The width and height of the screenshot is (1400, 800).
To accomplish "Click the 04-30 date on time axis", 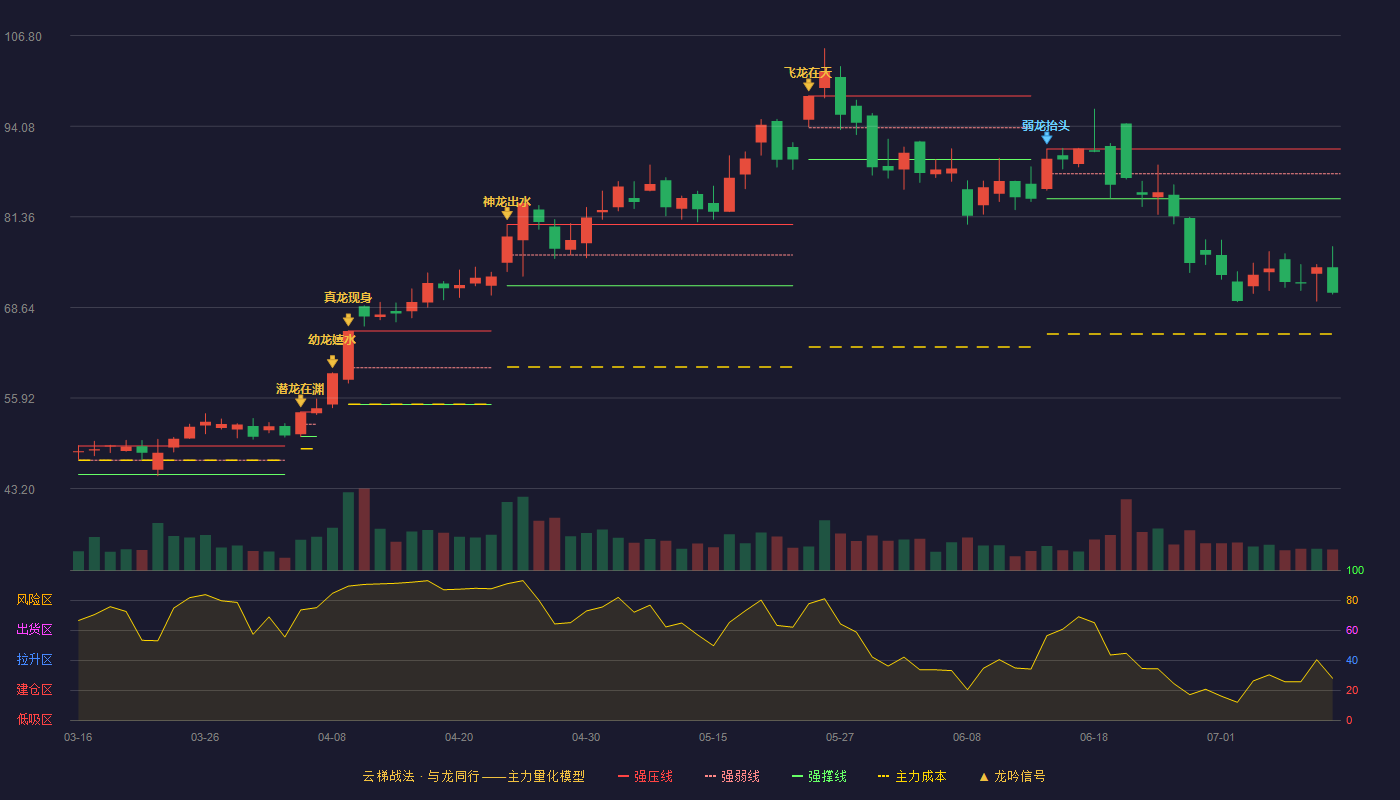I will [x=586, y=737].
